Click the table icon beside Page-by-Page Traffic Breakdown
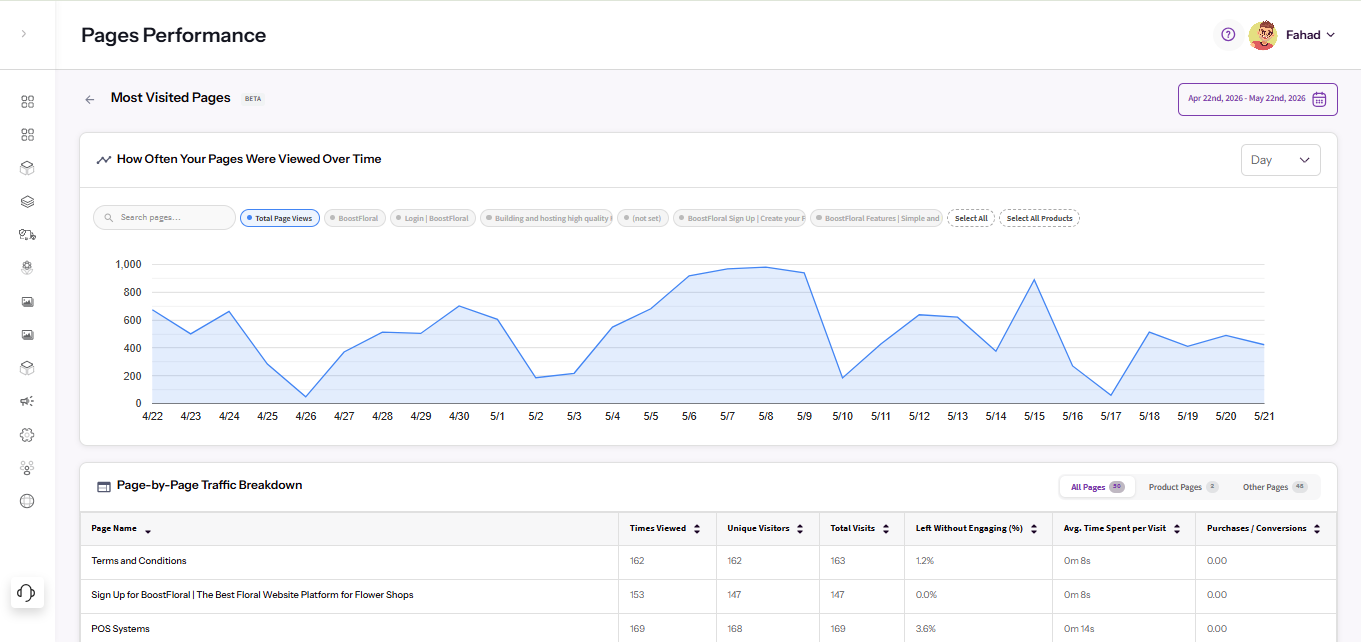The image size is (1361, 642). click(x=103, y=486)
